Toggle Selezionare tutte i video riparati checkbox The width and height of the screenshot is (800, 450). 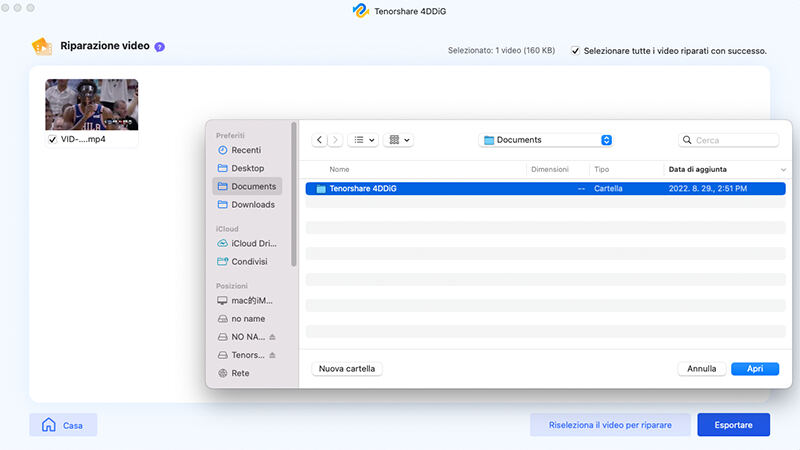[575, 51]
